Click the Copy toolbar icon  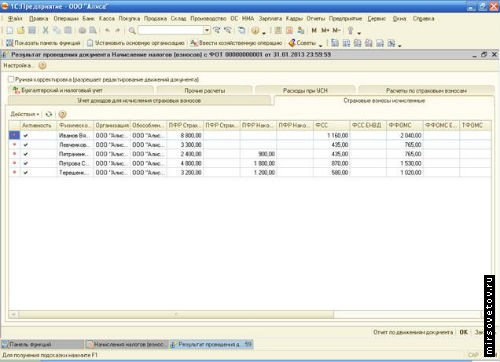[57, 30]
